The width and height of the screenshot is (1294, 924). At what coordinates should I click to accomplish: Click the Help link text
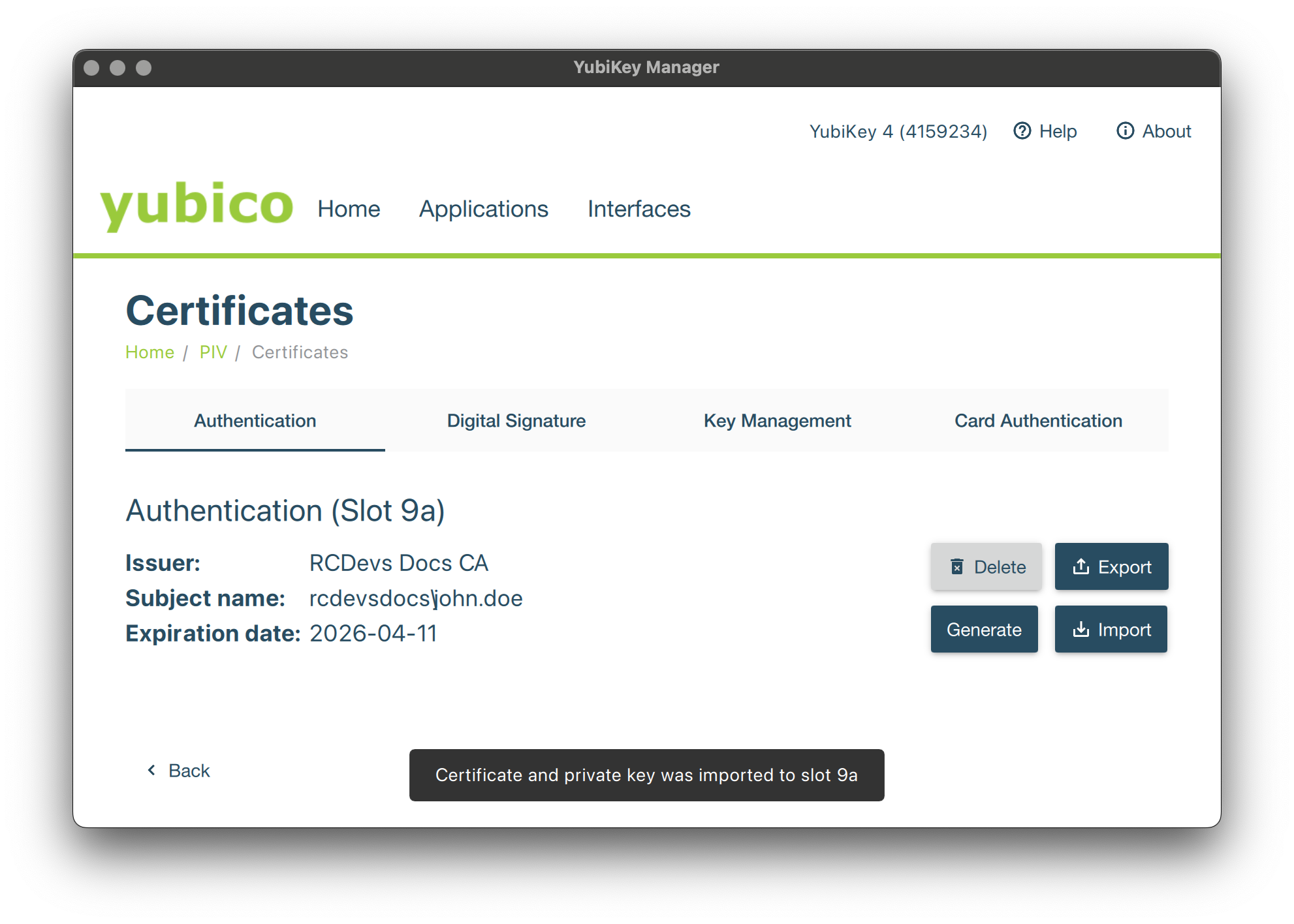pos(1058,131)
